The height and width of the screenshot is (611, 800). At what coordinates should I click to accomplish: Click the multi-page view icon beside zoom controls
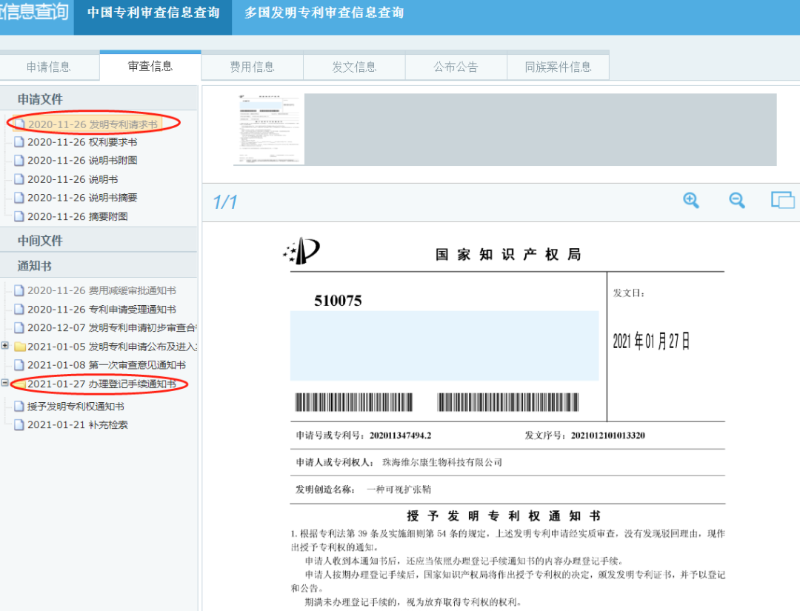[x=783, y=200]
